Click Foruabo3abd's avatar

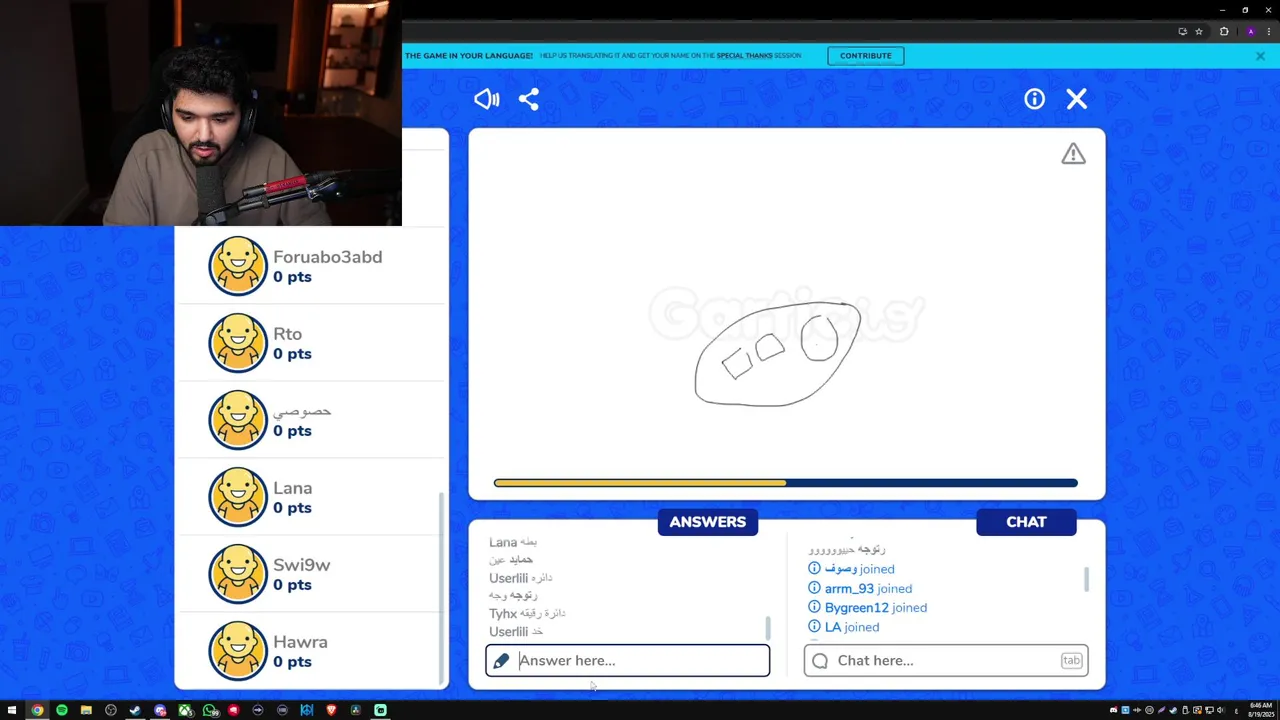coord(238,266)
